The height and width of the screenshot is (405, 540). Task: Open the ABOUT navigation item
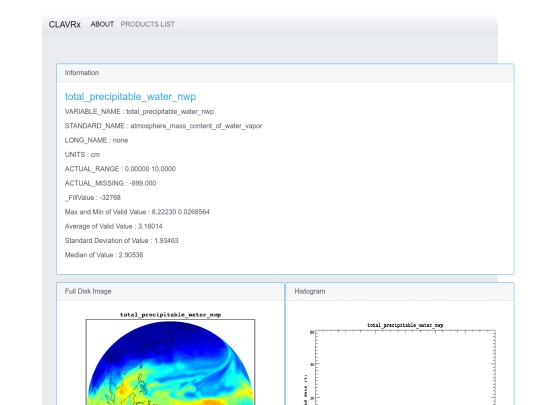click(x=102, y=24)
